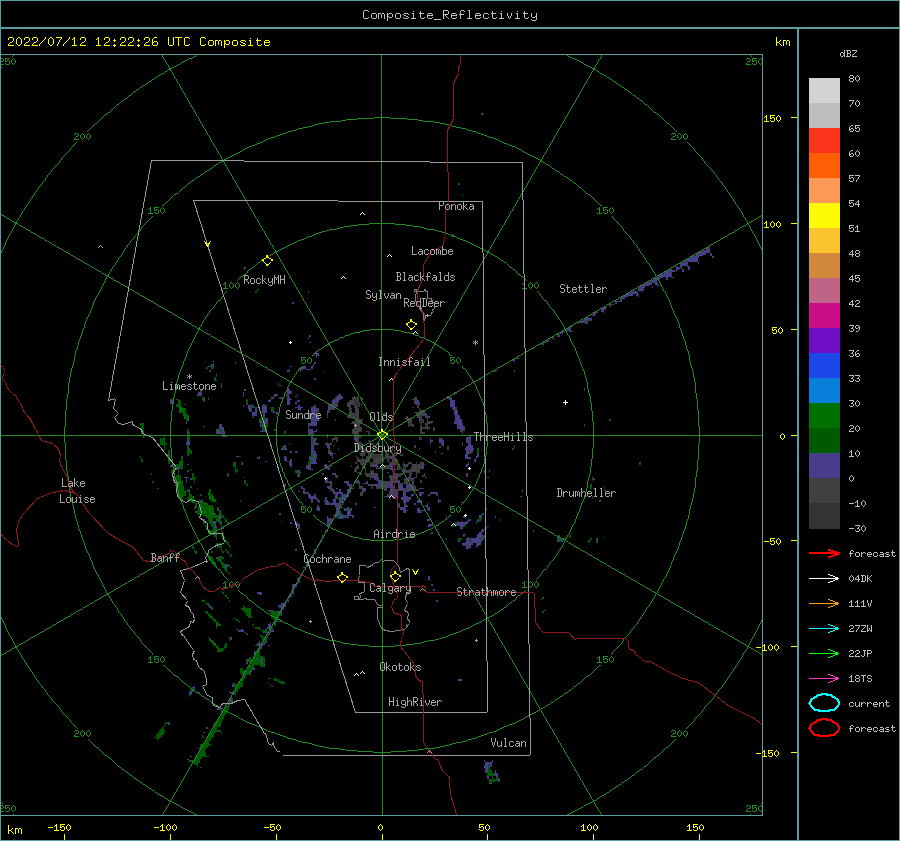Click the Banff town label
This screenshot has height=841, width=900.
click(165, 557)
